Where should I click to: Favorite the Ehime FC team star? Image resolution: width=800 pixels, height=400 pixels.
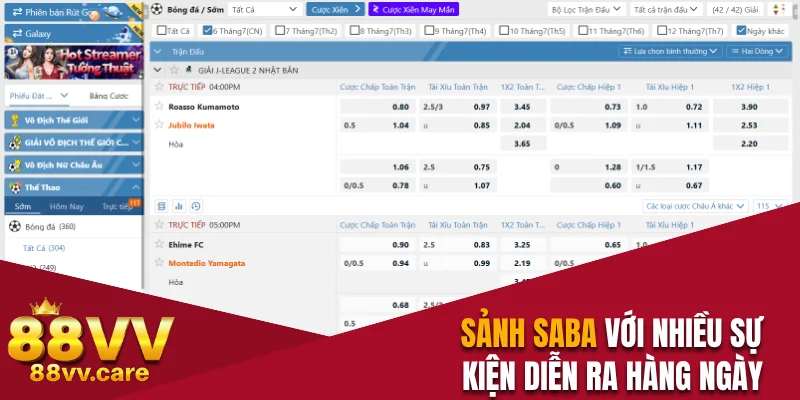tap(158, 244)
